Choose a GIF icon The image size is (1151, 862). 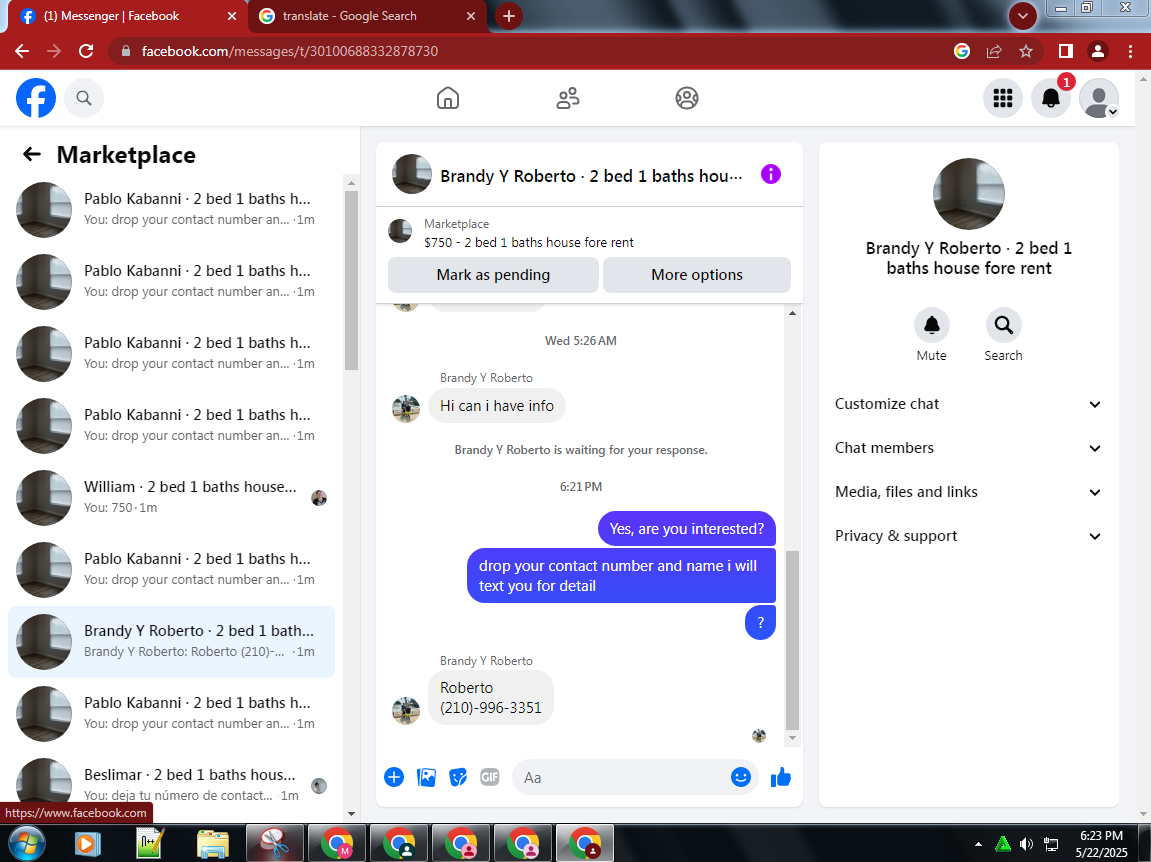490,777
